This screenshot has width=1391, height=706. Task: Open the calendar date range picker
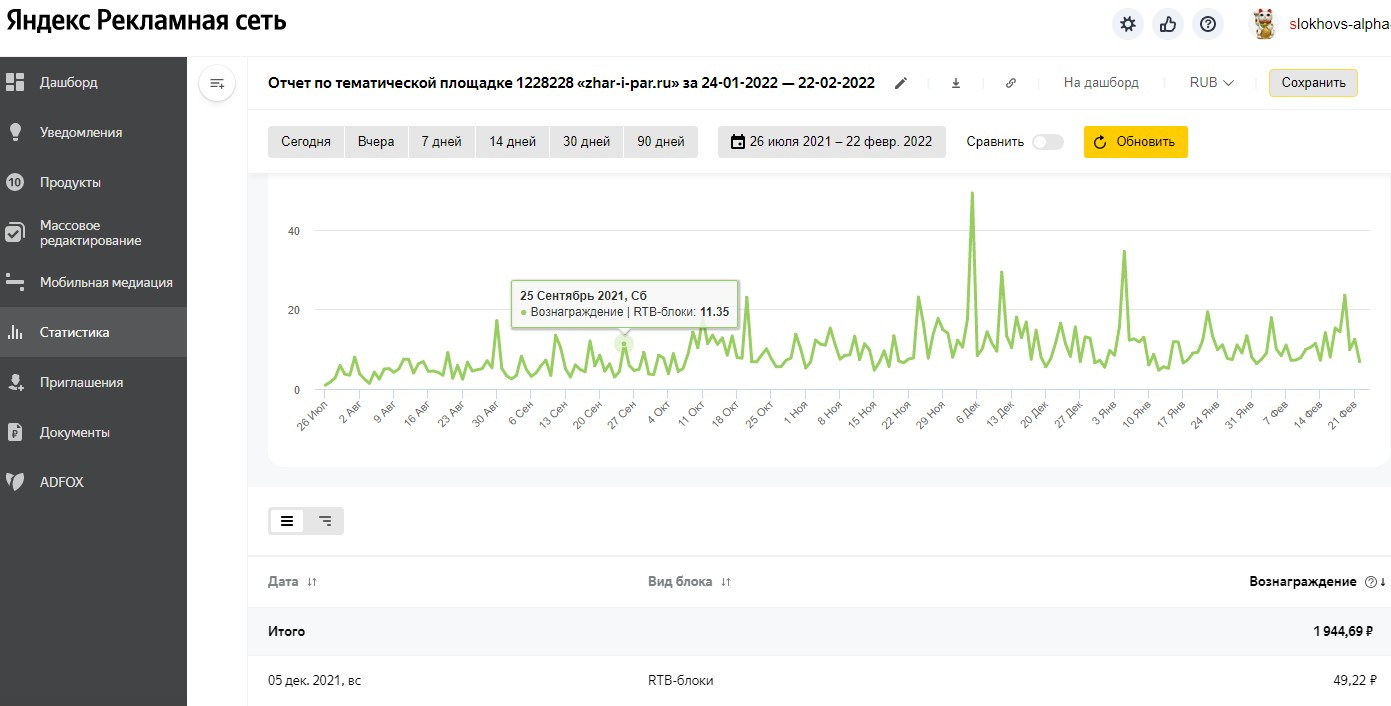click(831, 142)
